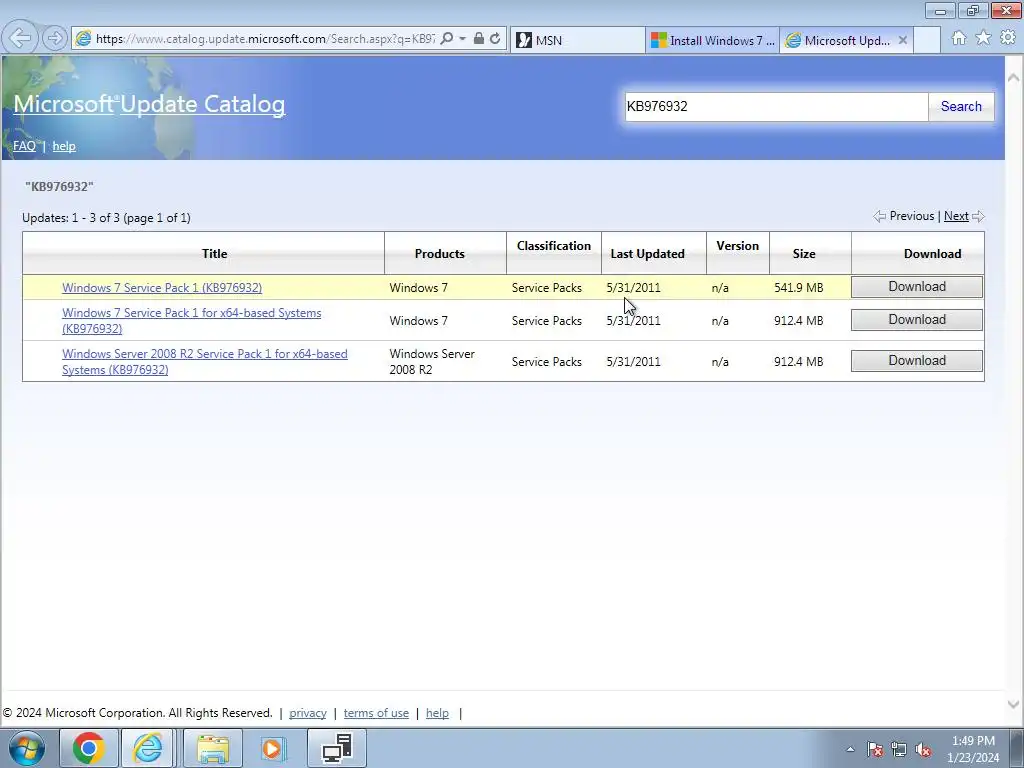Sort by Classification column header

point(554,246)
